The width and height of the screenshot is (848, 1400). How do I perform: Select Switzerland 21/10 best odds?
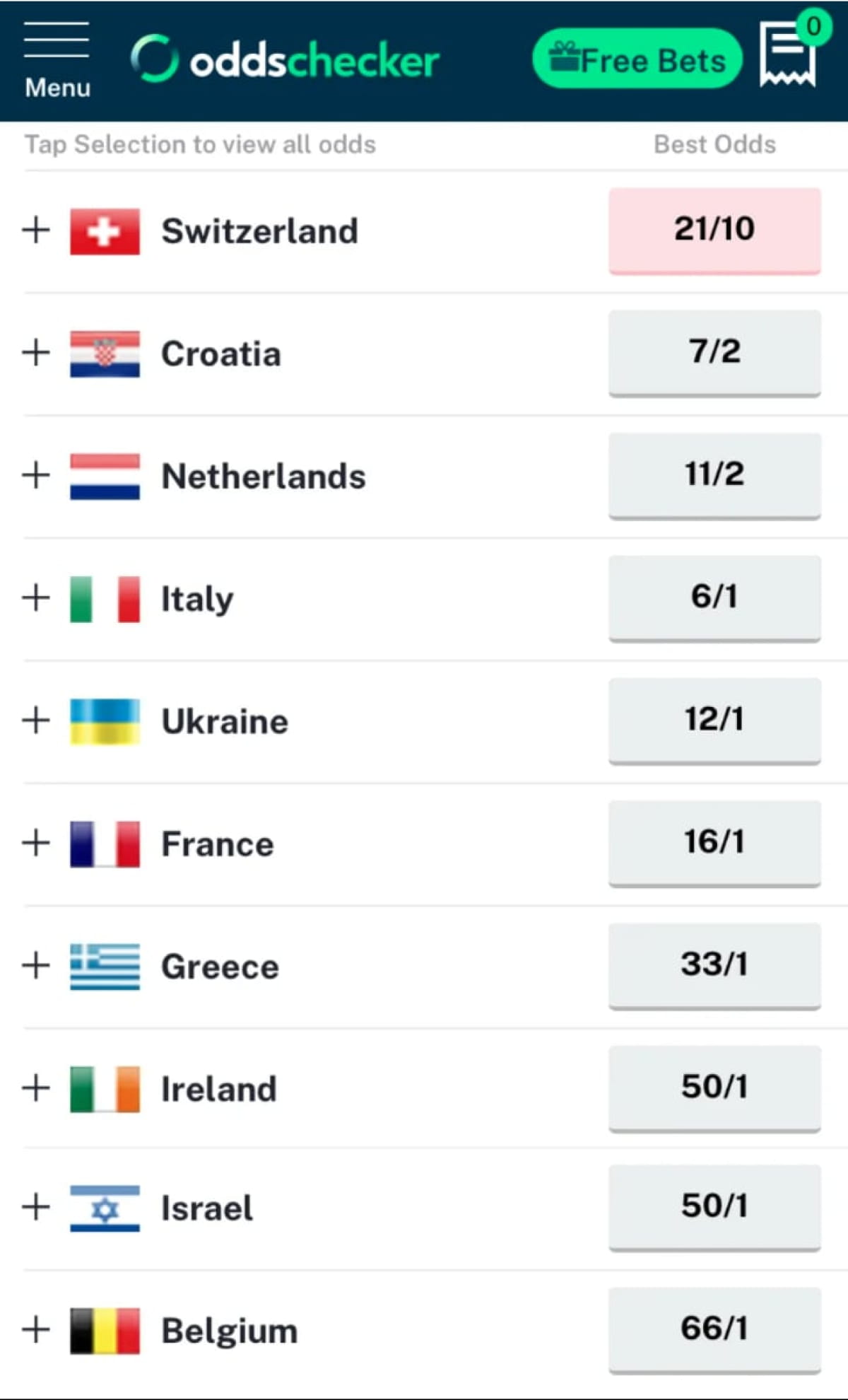point(714,230)
